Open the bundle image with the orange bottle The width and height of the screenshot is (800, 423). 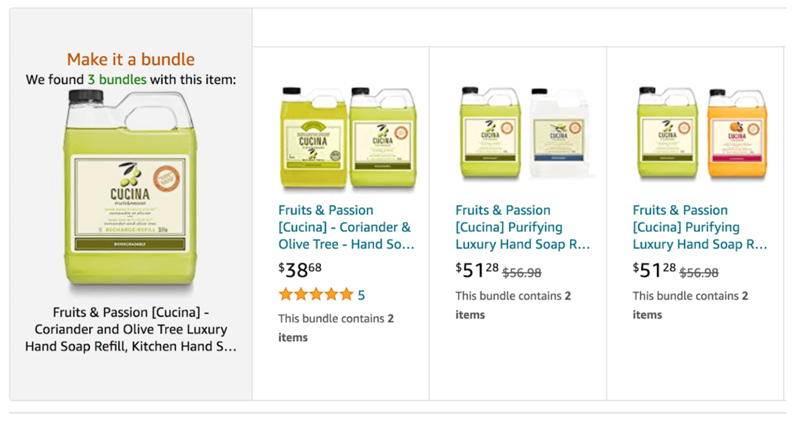click(x=695, y=133)
